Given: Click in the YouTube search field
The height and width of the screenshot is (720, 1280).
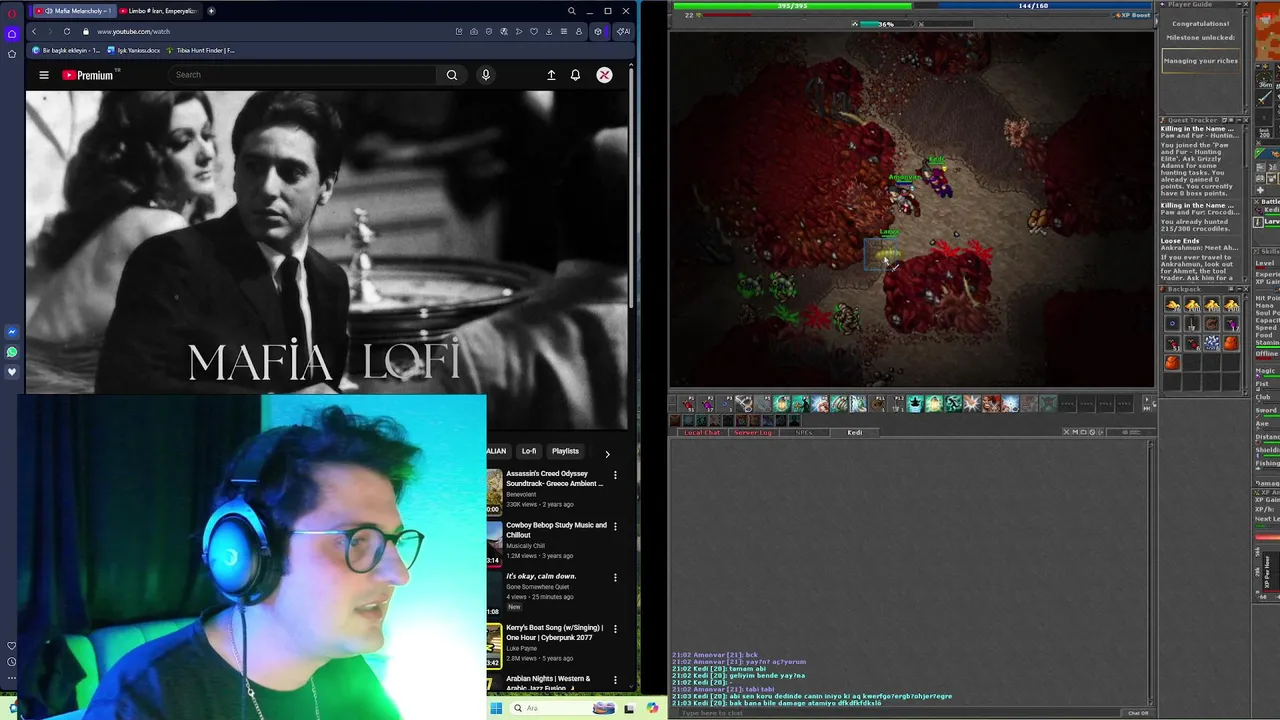Looking at the screenshot, I should tap(303, 75).
